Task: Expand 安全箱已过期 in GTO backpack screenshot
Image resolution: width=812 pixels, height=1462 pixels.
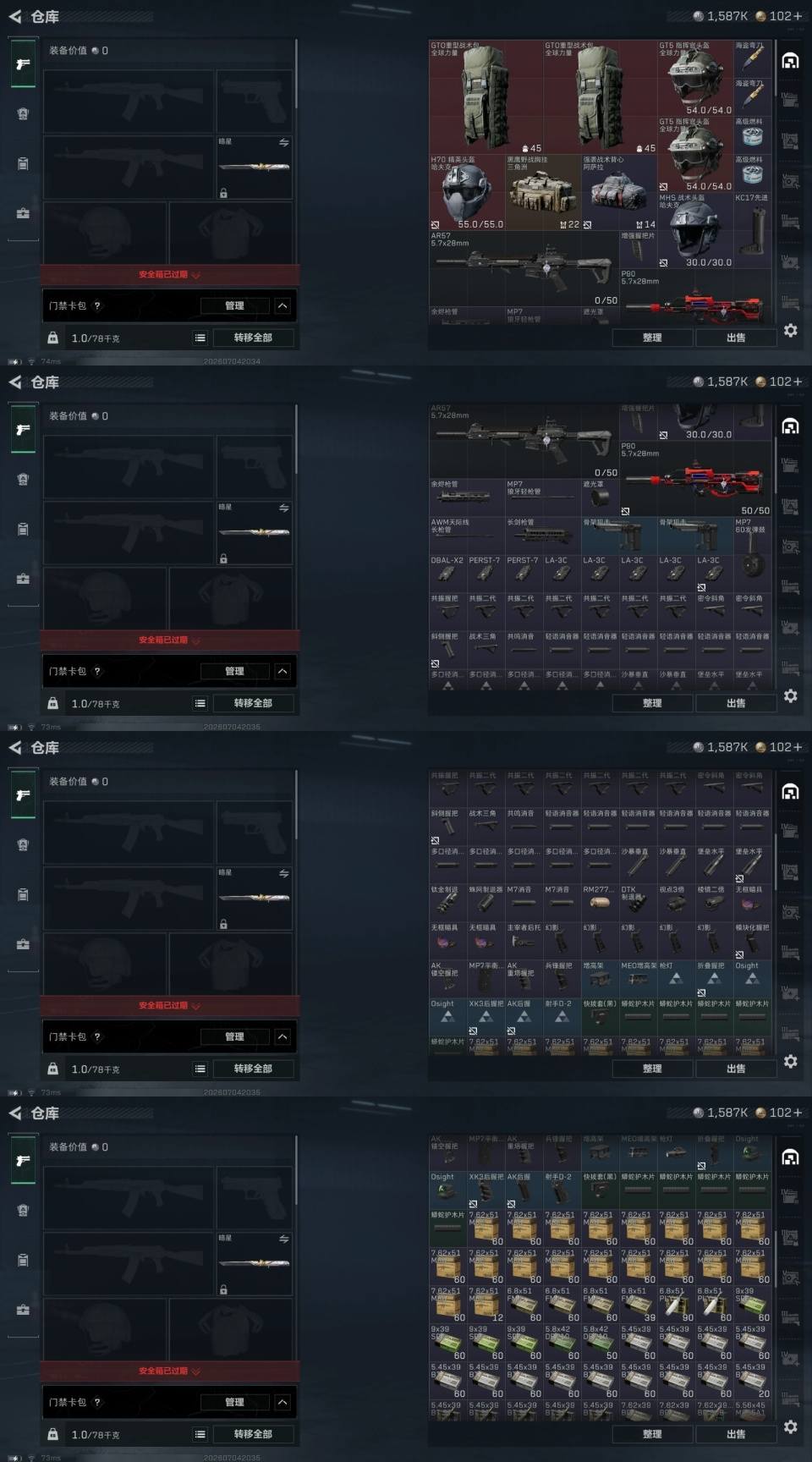Action: pyautogui.click(x=169, y=275)
